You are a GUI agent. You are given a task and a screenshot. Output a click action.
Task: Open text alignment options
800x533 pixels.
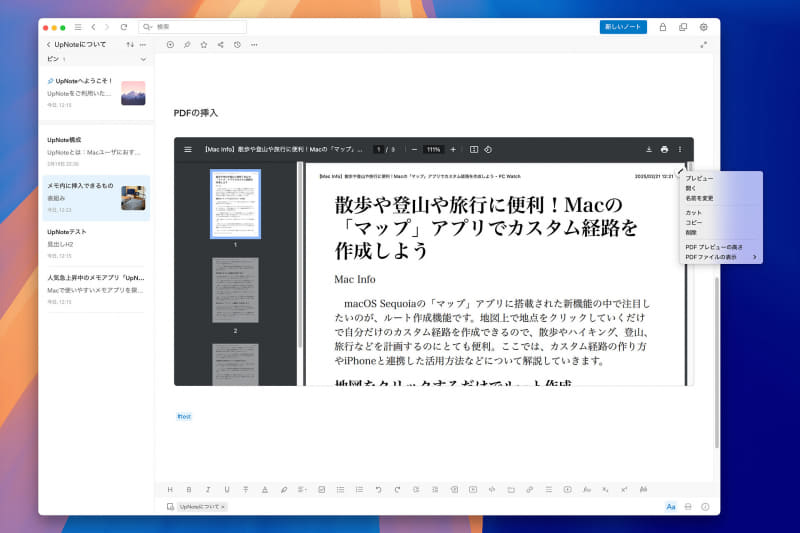click(x=302, y=490)
